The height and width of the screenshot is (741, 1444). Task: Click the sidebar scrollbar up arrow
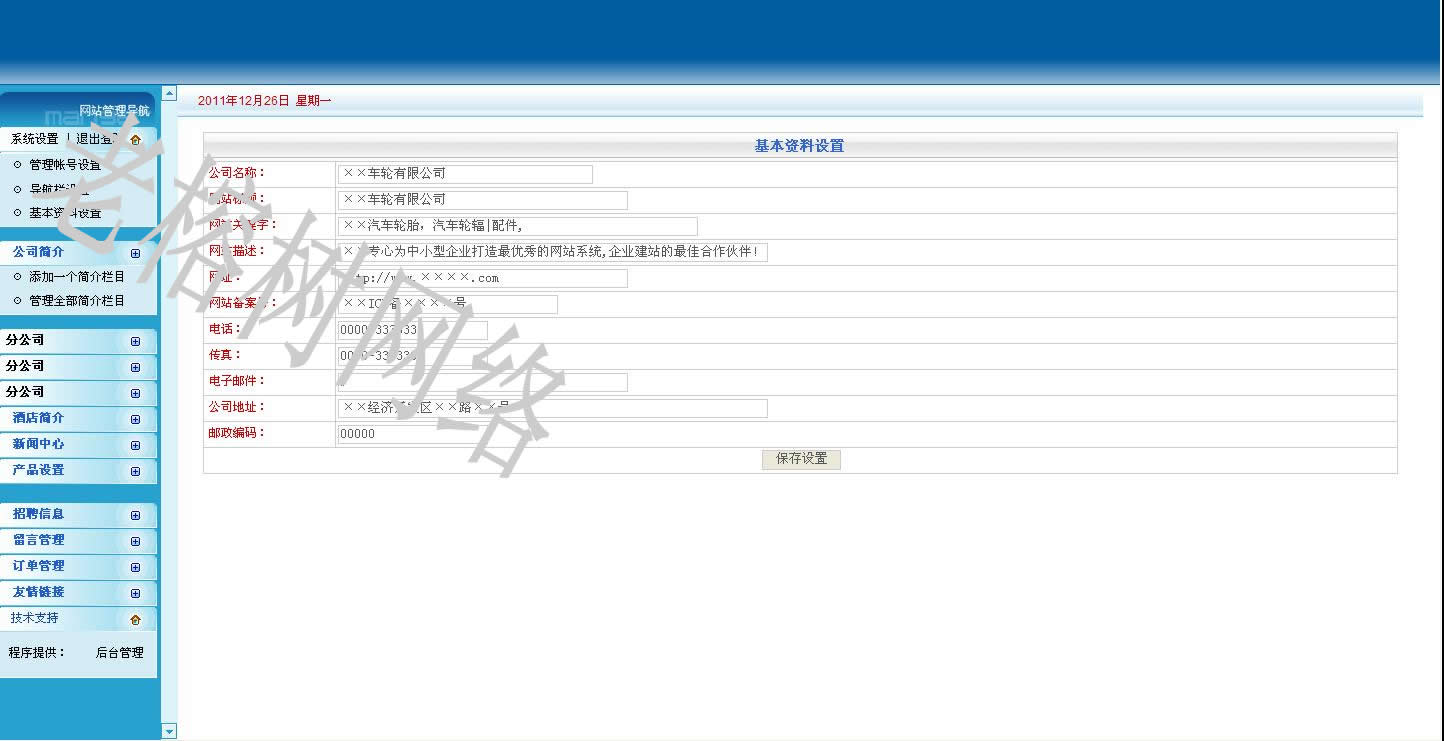click(x=169, y=93)
